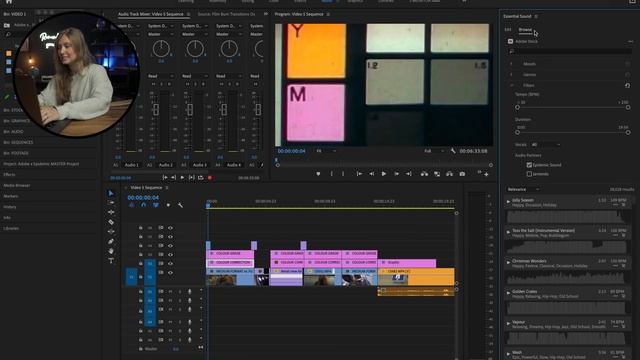Open the Fit zoom level dropdown
This screenshot has height=360, width=640.
(x=326, y=151)
